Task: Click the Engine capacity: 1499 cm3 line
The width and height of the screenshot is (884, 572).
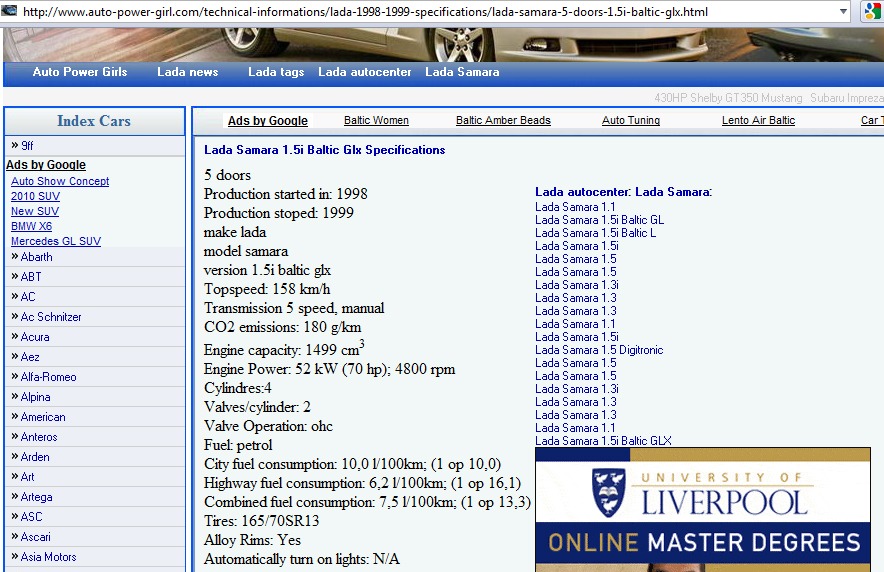Action: (x=284, y=349)
